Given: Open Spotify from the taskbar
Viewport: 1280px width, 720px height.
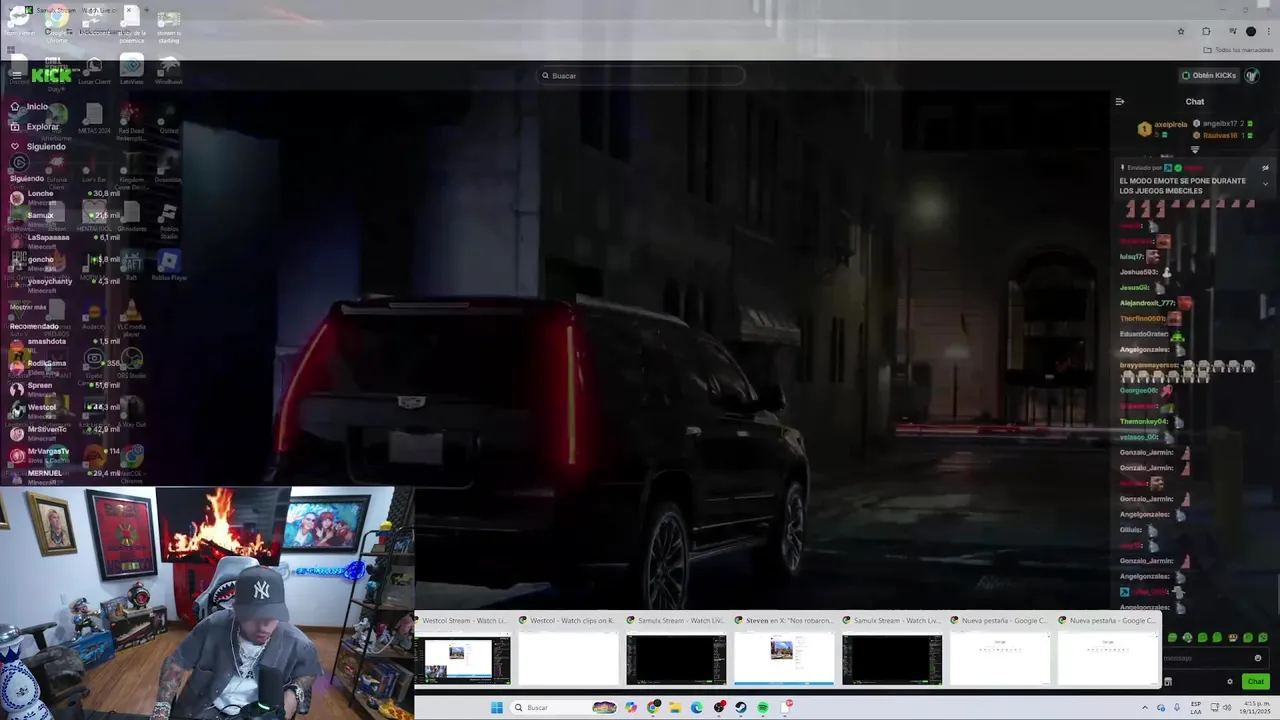Looking at the screenshot, I should tap(763, 708).
